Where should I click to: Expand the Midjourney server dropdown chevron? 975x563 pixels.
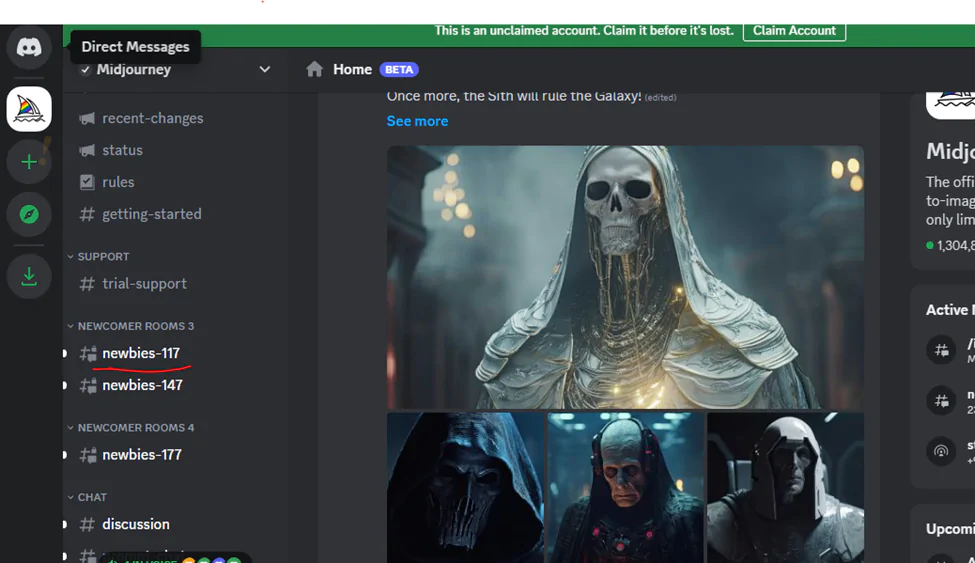pos(264,70)
